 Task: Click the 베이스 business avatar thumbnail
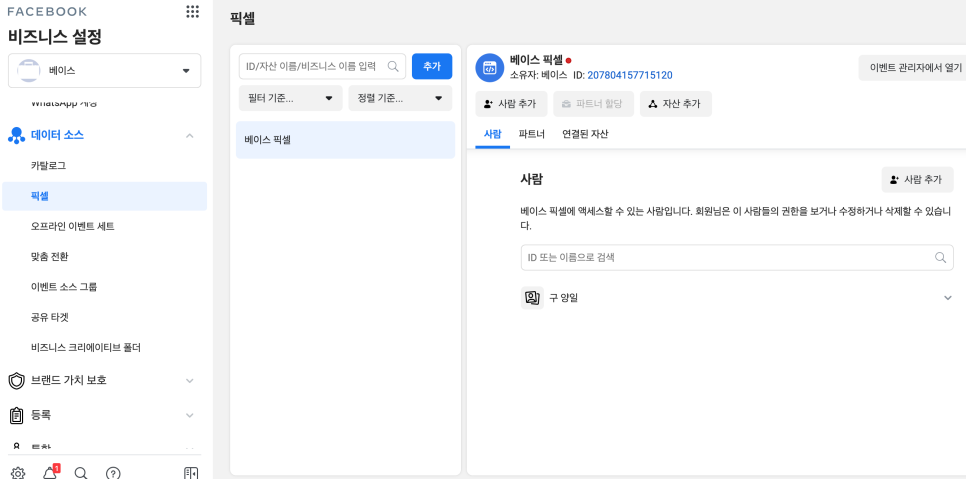pyautogui.click(x=29, y=71)
